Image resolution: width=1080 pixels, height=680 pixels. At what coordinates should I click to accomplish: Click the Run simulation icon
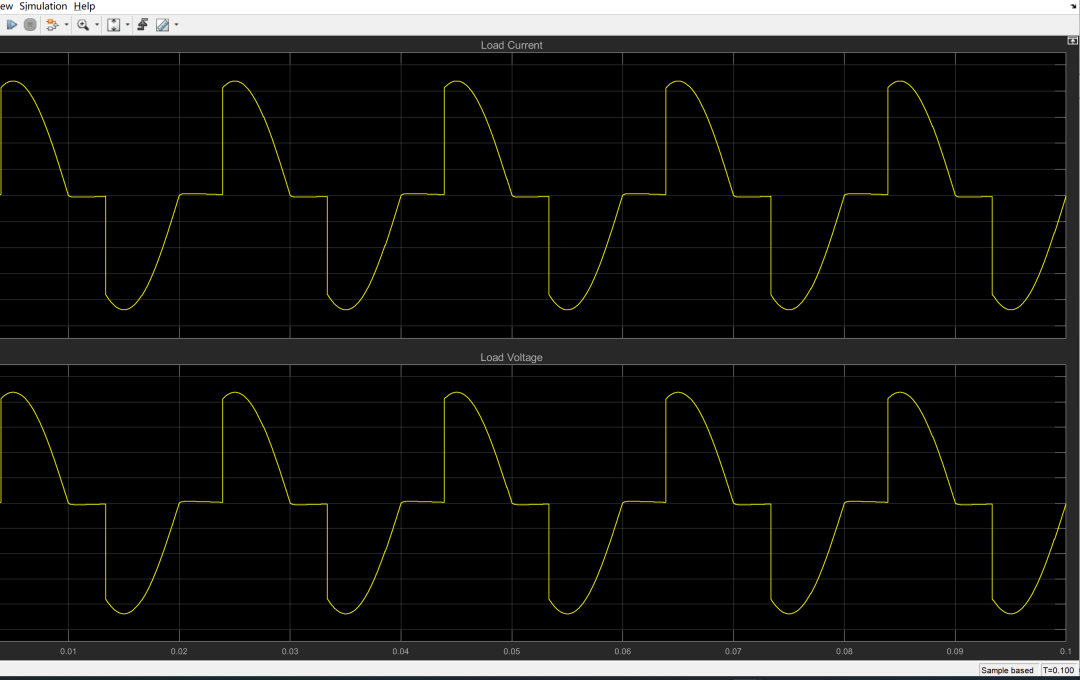(x=12, y=24)
